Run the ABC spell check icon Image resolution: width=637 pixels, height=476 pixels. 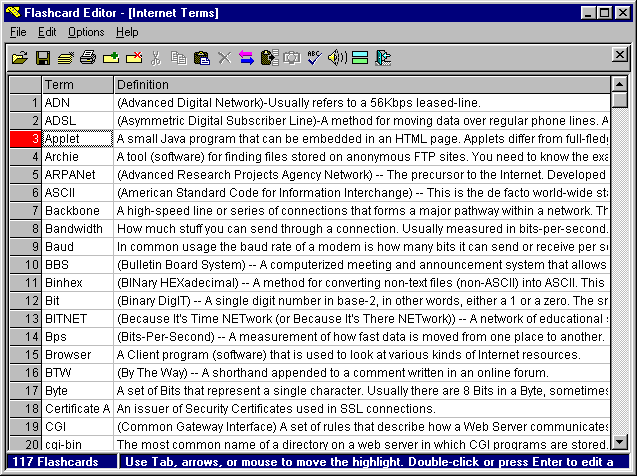pyautogui.click(x=314, y=58)
